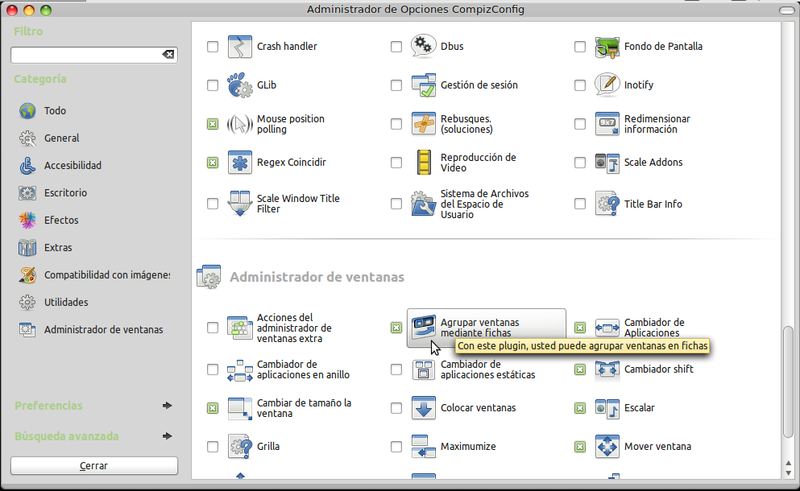Image resolution: width=800 pixels, height=491 pixels.
Task: Disable the Regex Coincidir checkbox
Action: click(212, 162)
